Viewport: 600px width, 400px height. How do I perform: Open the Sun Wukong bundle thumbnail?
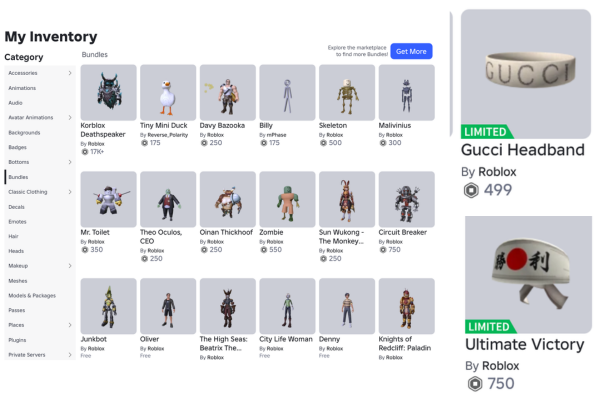pyautogui.click(x=347, y=199)
